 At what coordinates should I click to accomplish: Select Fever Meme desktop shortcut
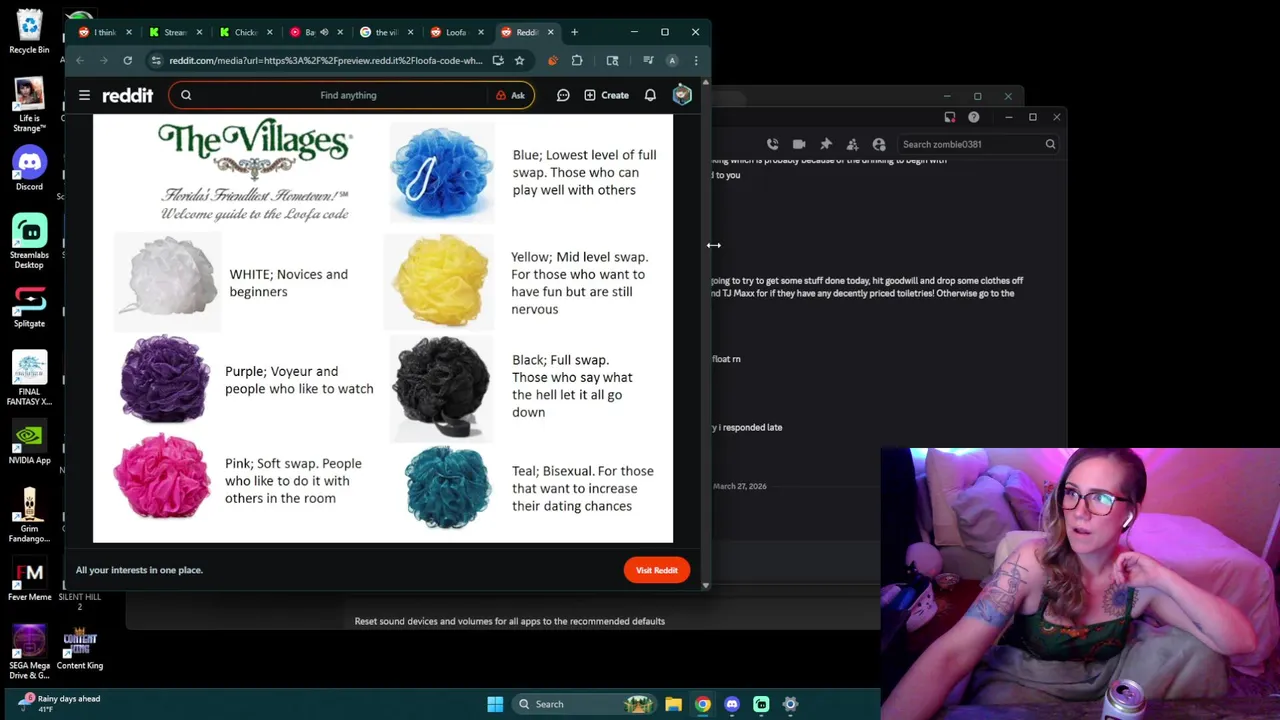click(x=29, y=580)
